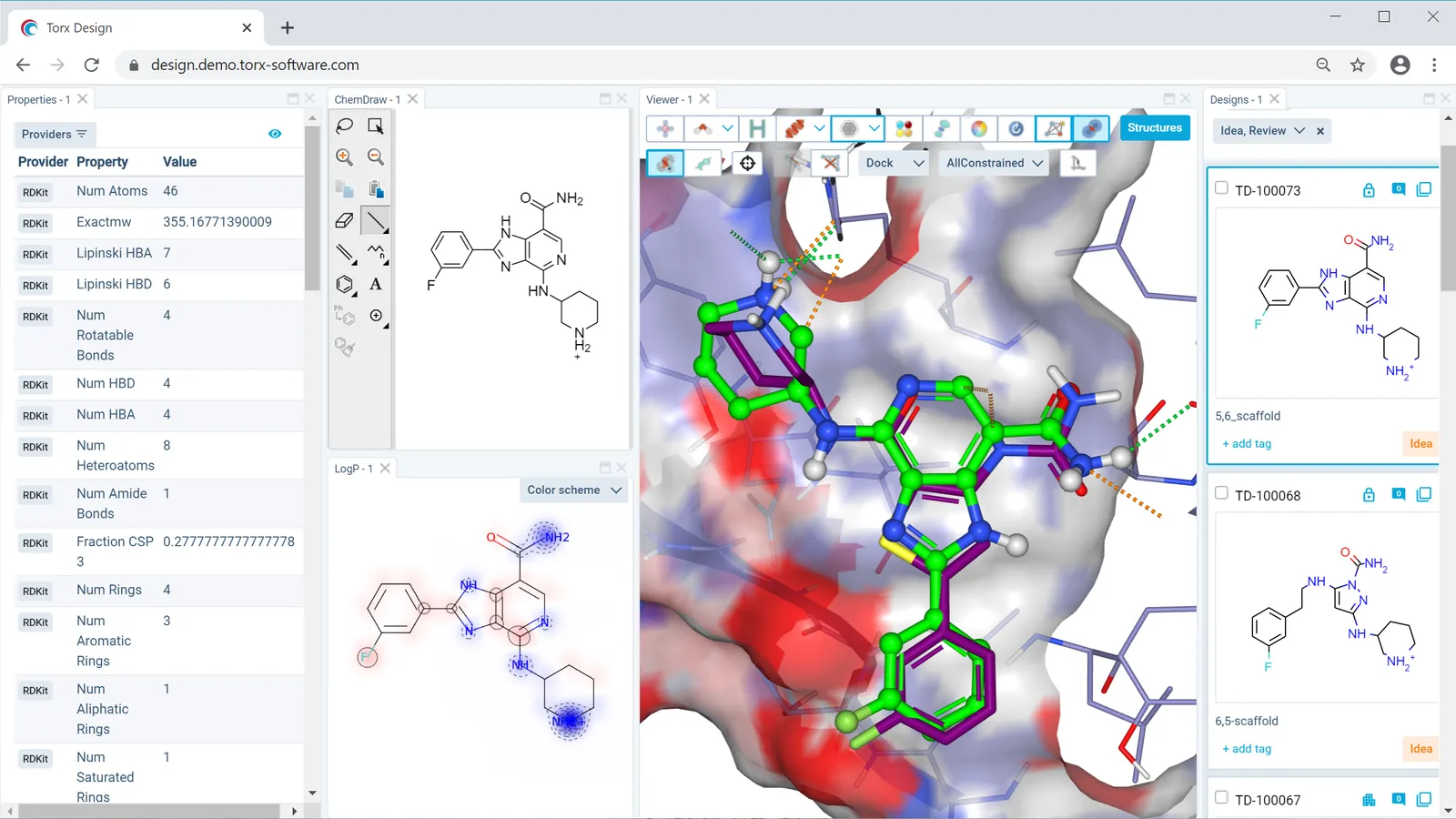The width and height of the screenshot is (1456, 819).
Task: Expand the Providers filter dropdown
Action: coord(54,135)
